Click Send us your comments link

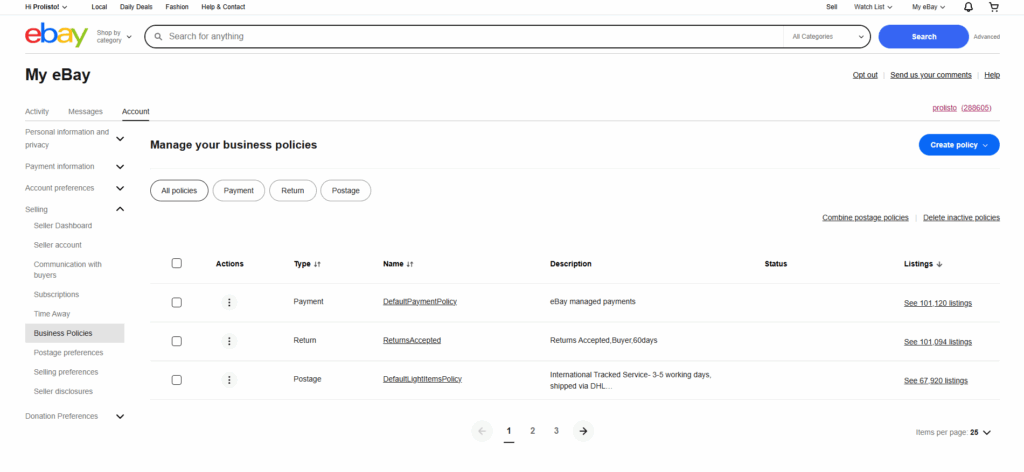coord(931,75)
